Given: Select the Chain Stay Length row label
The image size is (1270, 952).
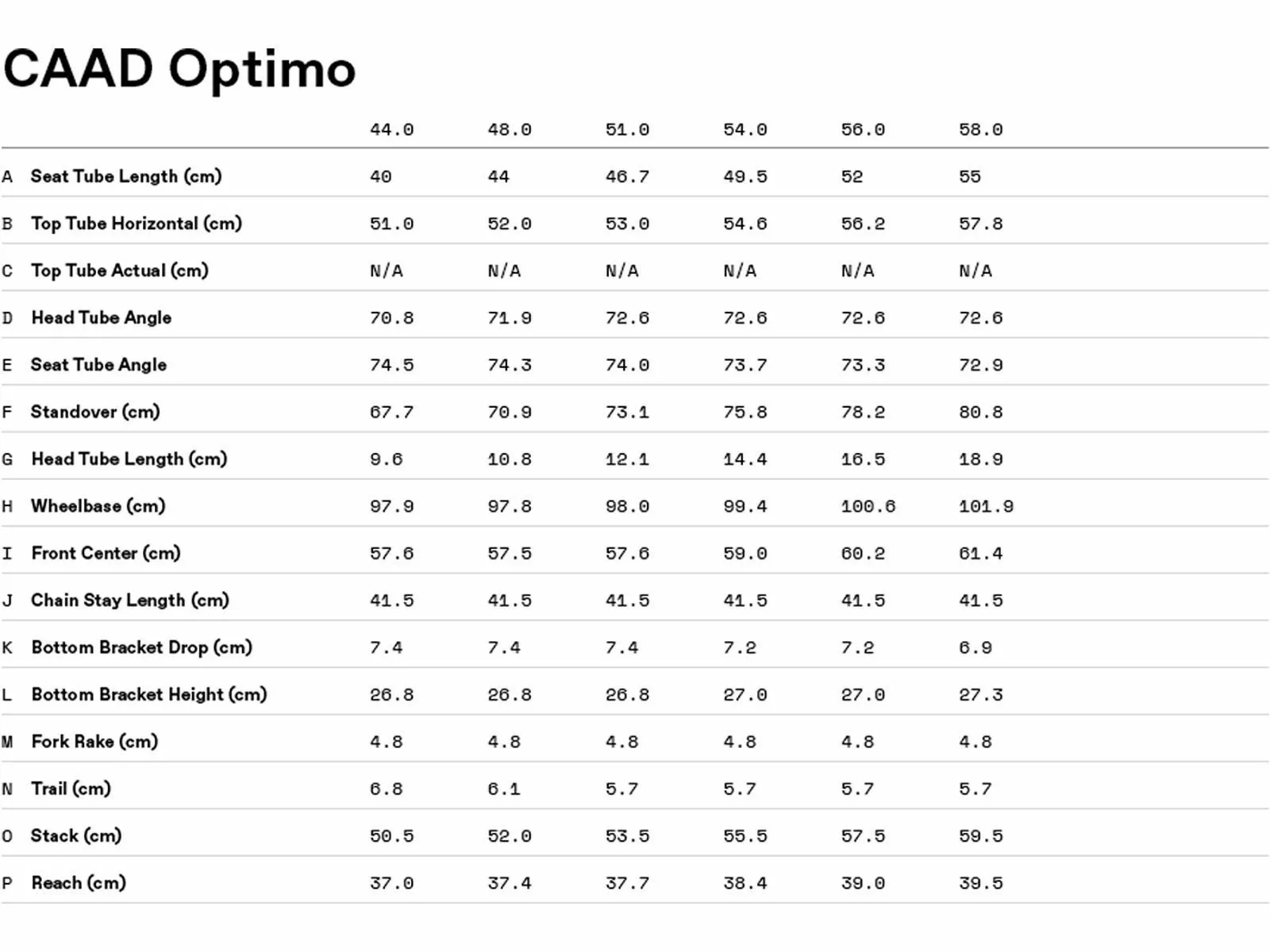Looking at the screenshot, I should (x=129, y=601).
